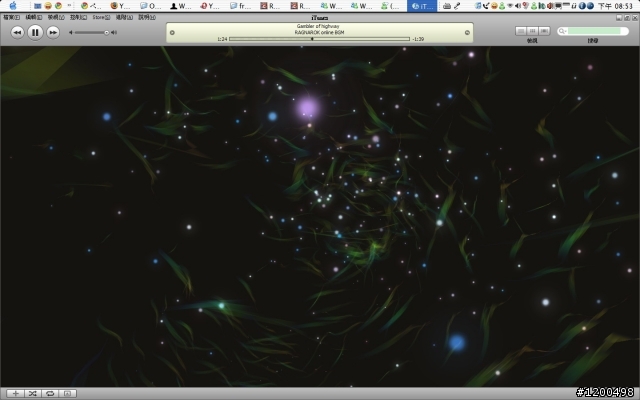
Task: Open the last iTunes menu (Help)
Action: tap(147, 17)
